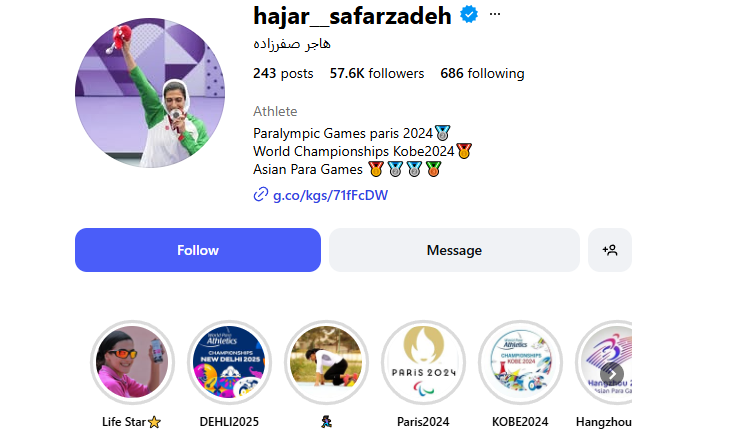Viewport: 730px width, 434px height.
Task: Click the blue verified badge
Action: (469, 14)
